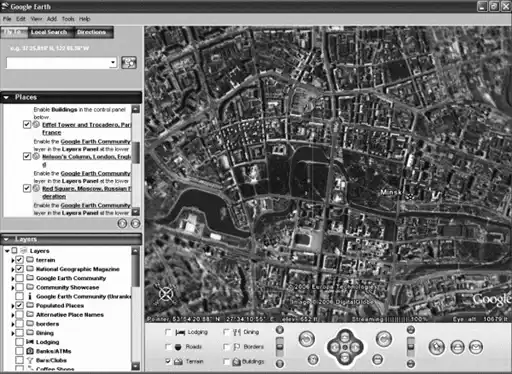Open the Add menu
512x374 pixels.
coord(52,19)
